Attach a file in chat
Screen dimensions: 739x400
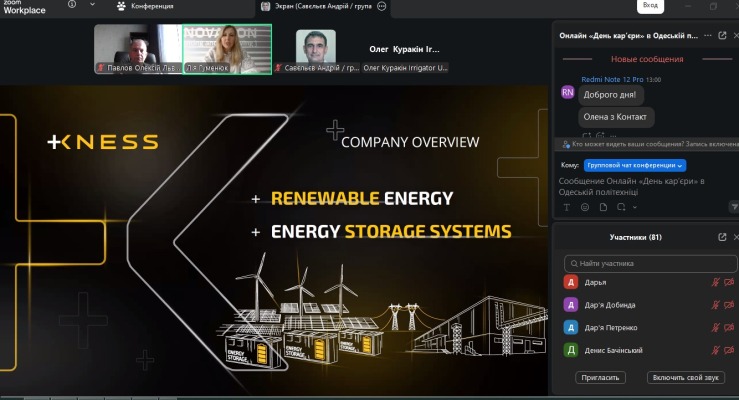click(603, 207)
